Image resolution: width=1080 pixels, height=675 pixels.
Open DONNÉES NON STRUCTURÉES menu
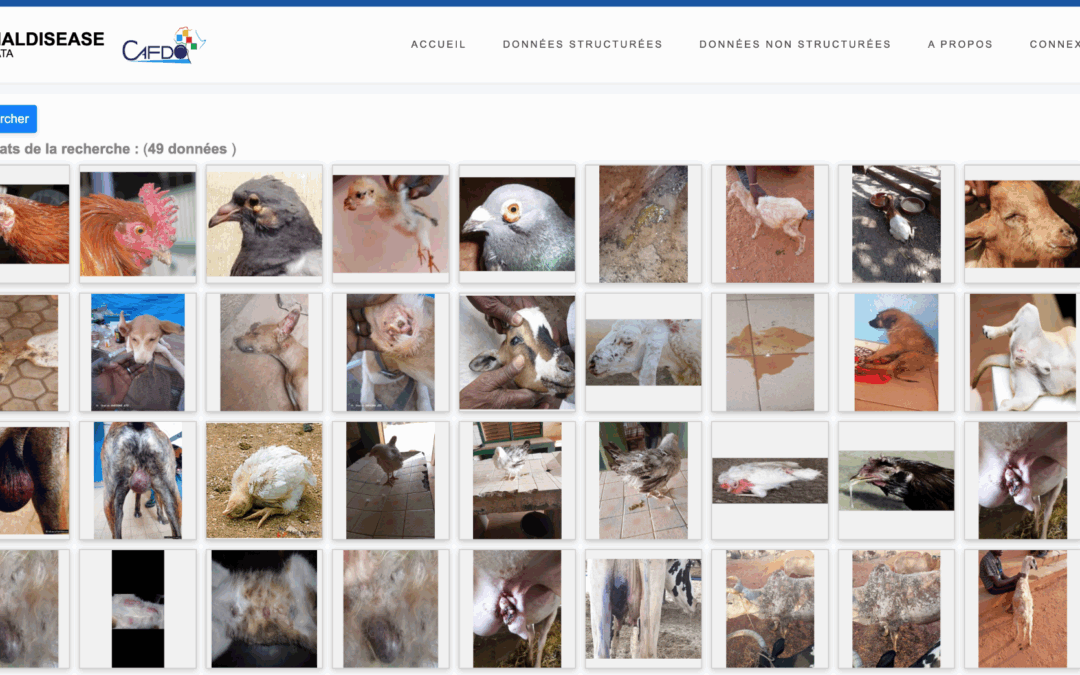click(795, 44)
